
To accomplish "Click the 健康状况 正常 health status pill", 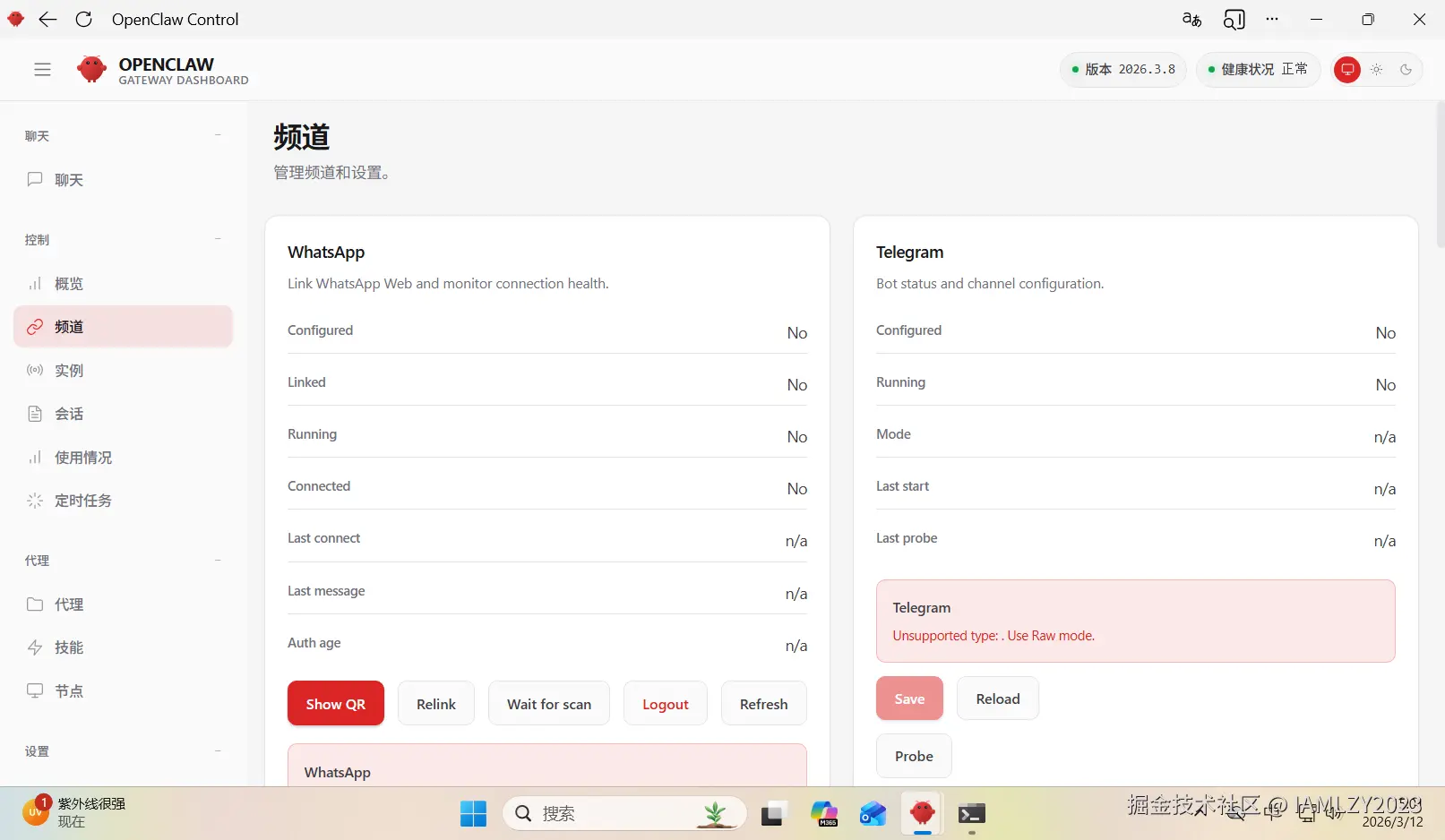I will [x=1258, y=70].
